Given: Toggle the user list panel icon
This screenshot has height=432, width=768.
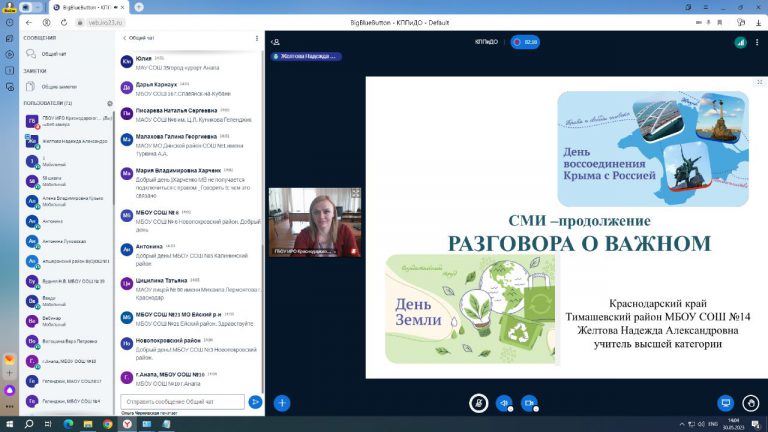Looking at the screenshot, I should (x=275, y=42).
